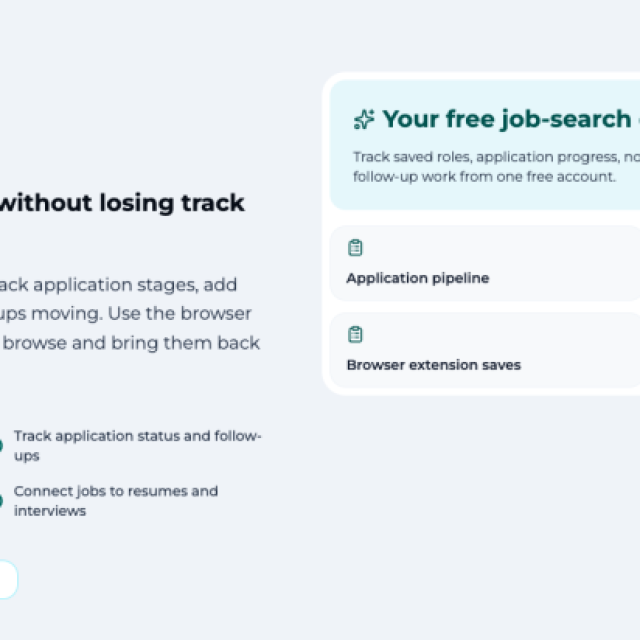The height and width of the screenshot is (640, 640).
Task: Click the green bullet beside 'Track application status'
Action: pyautogui.click(x=1, y=445)
